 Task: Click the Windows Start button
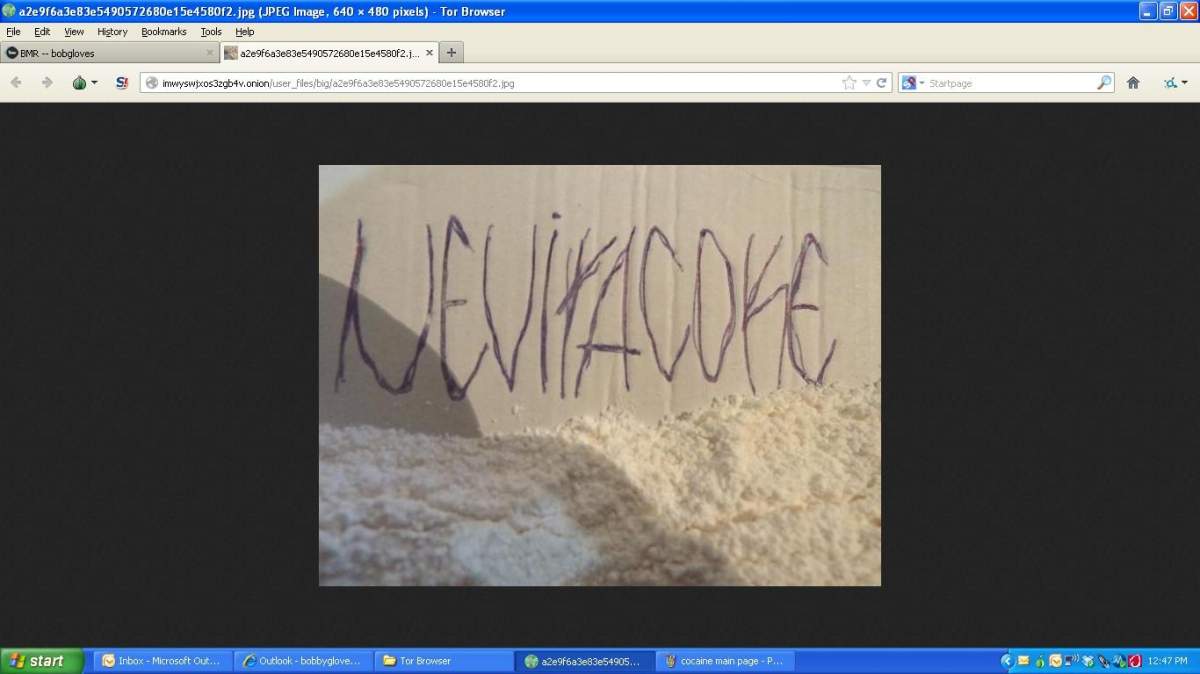click(x=40, y=661)
